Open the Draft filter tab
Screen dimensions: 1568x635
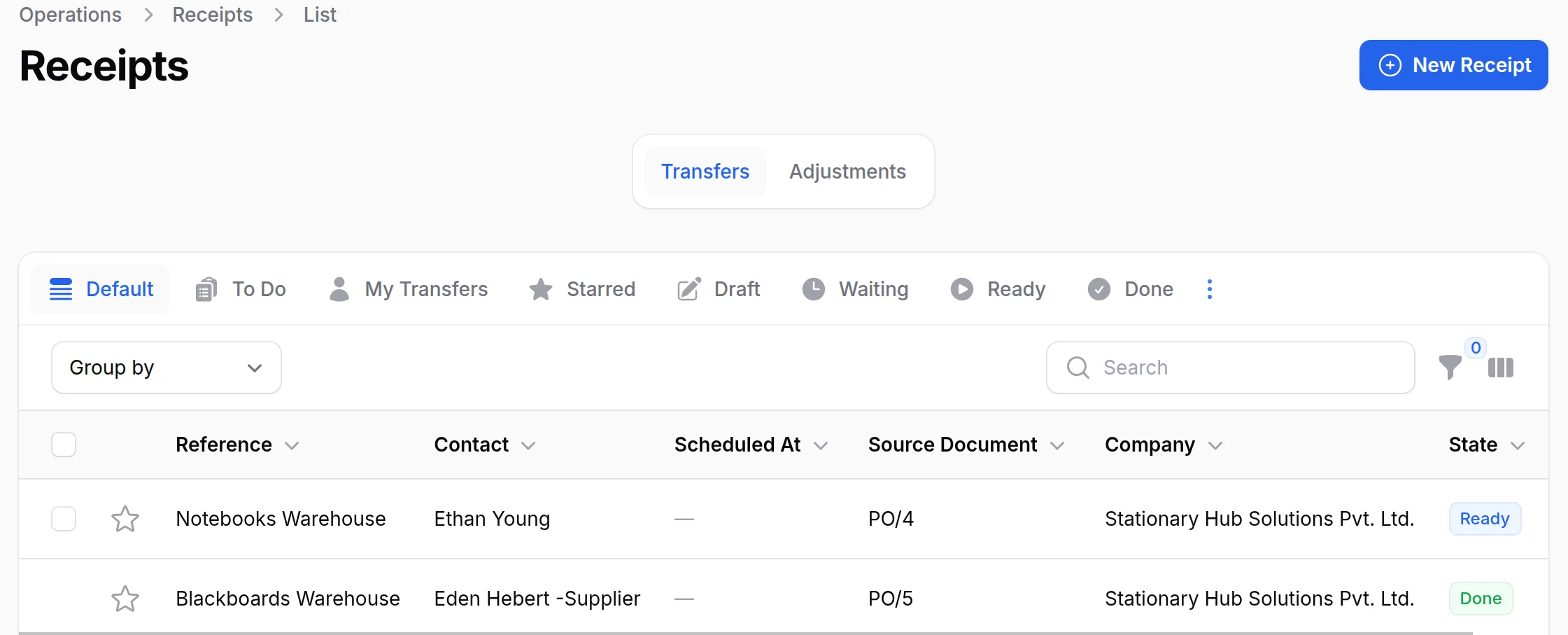click(x=719, y=289)
